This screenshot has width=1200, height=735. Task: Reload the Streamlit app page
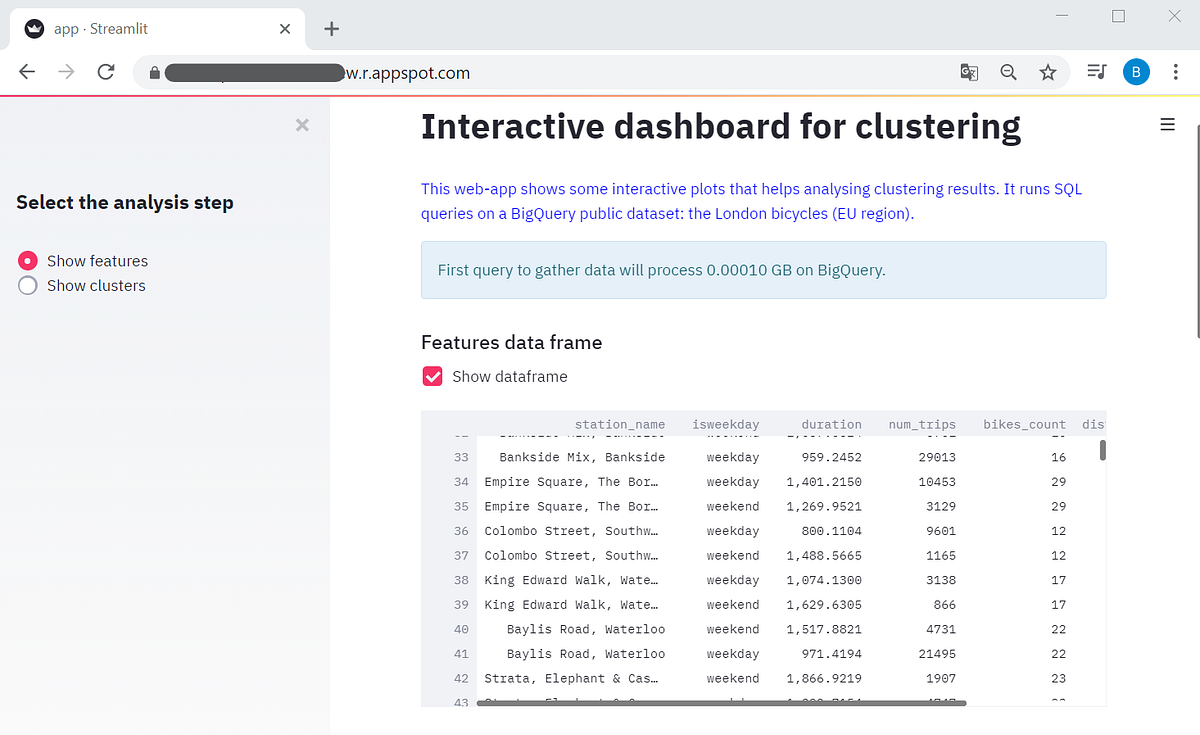coord(106,72)
